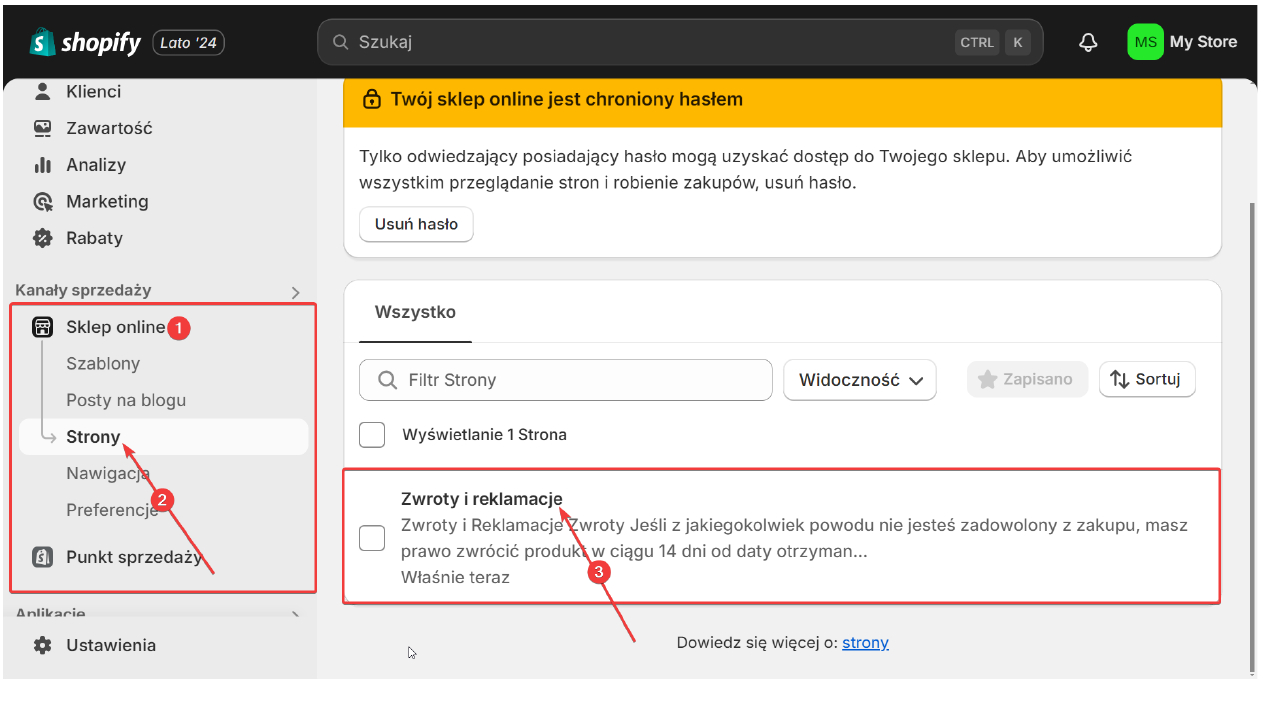Click the Klienci person icon
This screenshot has height=702, width=1261.
point(42,91)
